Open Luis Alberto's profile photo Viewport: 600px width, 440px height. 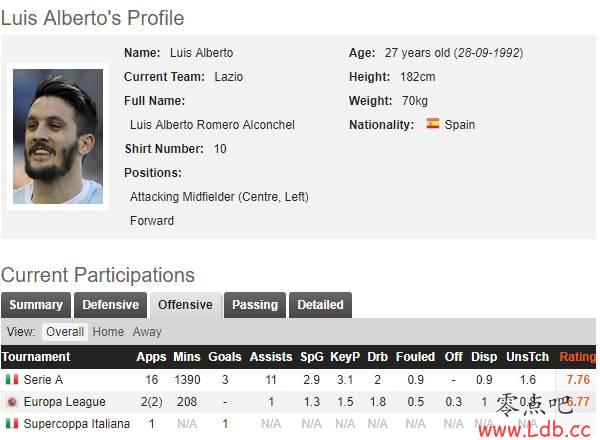coord(58,137)
